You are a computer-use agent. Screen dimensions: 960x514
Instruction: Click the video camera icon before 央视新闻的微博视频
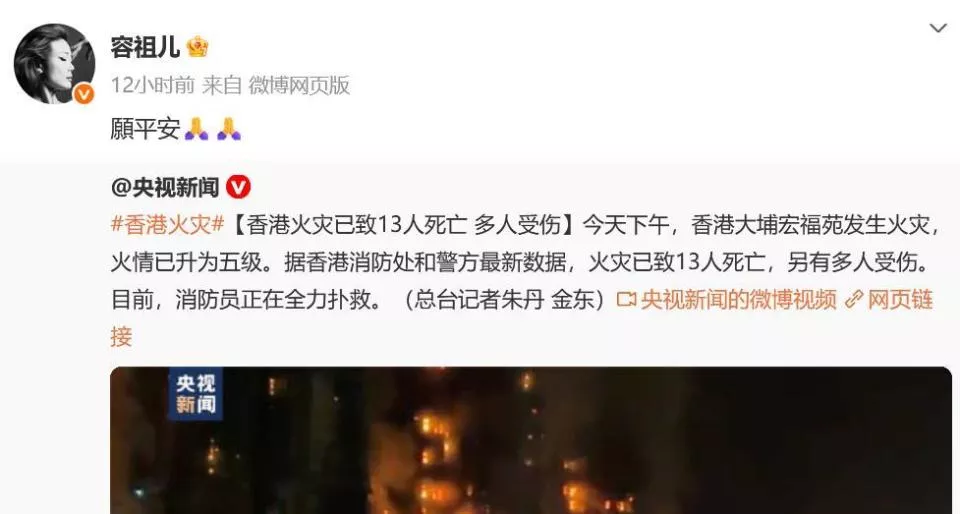coord(626,300)
